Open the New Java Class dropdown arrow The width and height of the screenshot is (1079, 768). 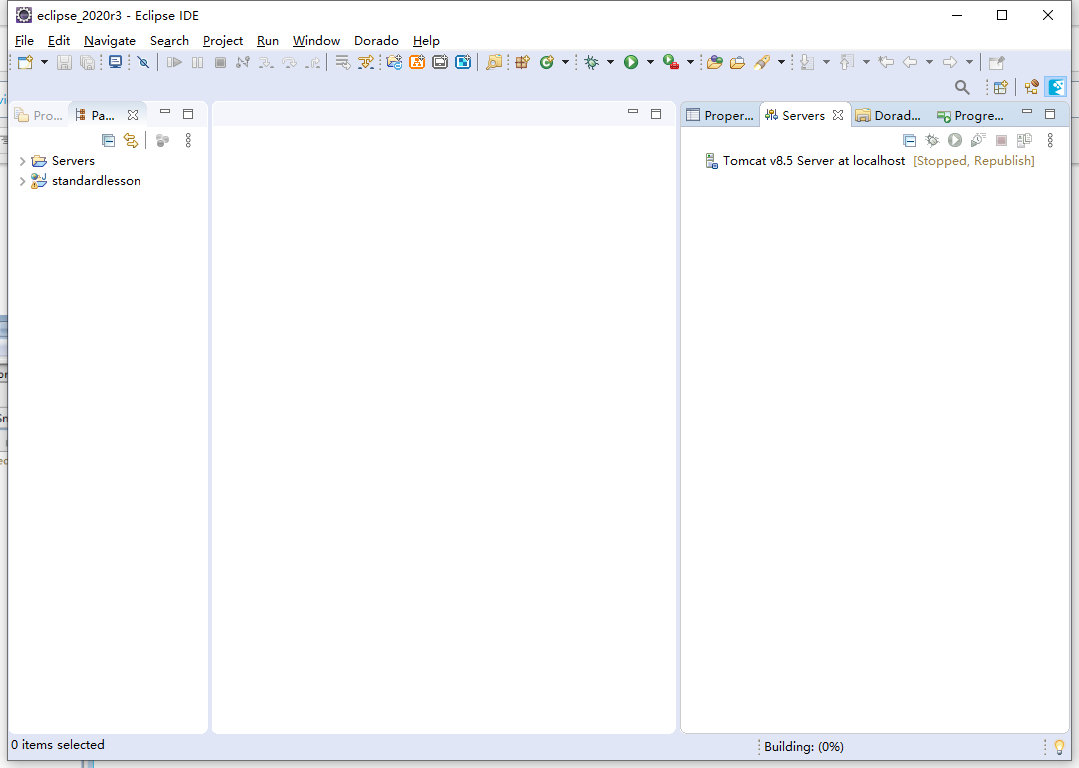pyautogui.click(x=565, y=63)
